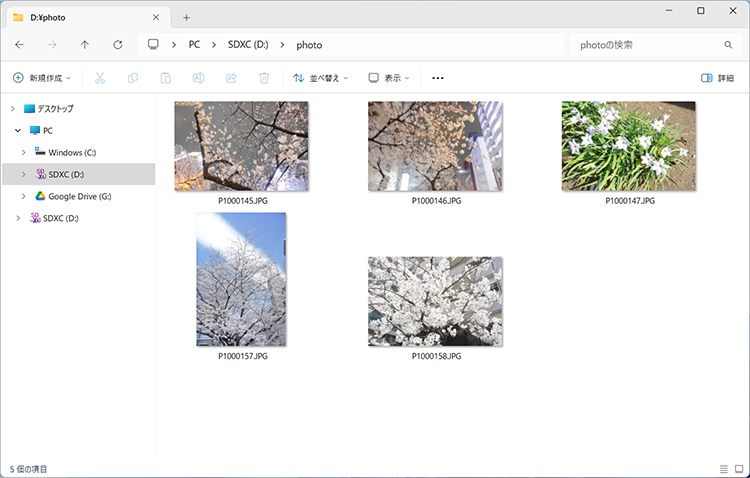The height and width of the screenshot is (478, 750).
Task: Select Google Drive (G:) in sidebar
Action: coord(79,196)
